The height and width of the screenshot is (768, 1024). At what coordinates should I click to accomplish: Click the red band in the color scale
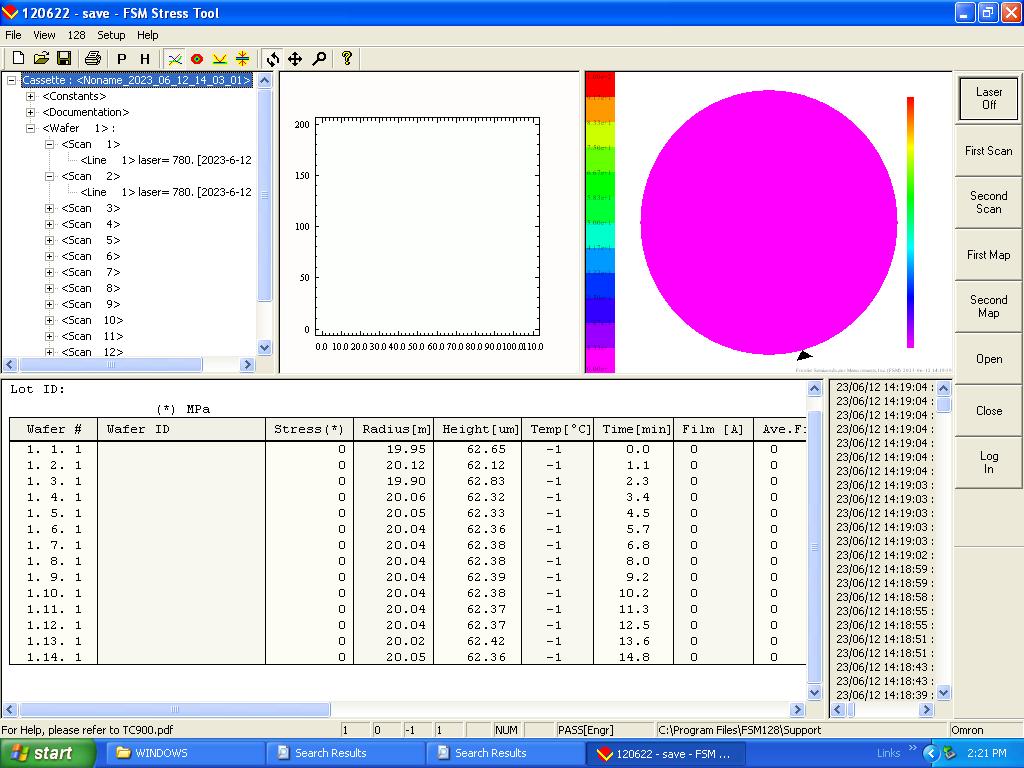(x=600, y=85)
